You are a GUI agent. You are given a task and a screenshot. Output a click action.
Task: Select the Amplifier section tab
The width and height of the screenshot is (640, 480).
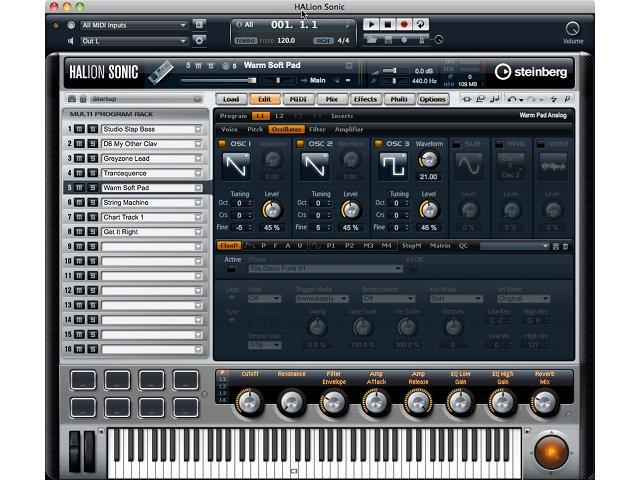tap(349, 129)
